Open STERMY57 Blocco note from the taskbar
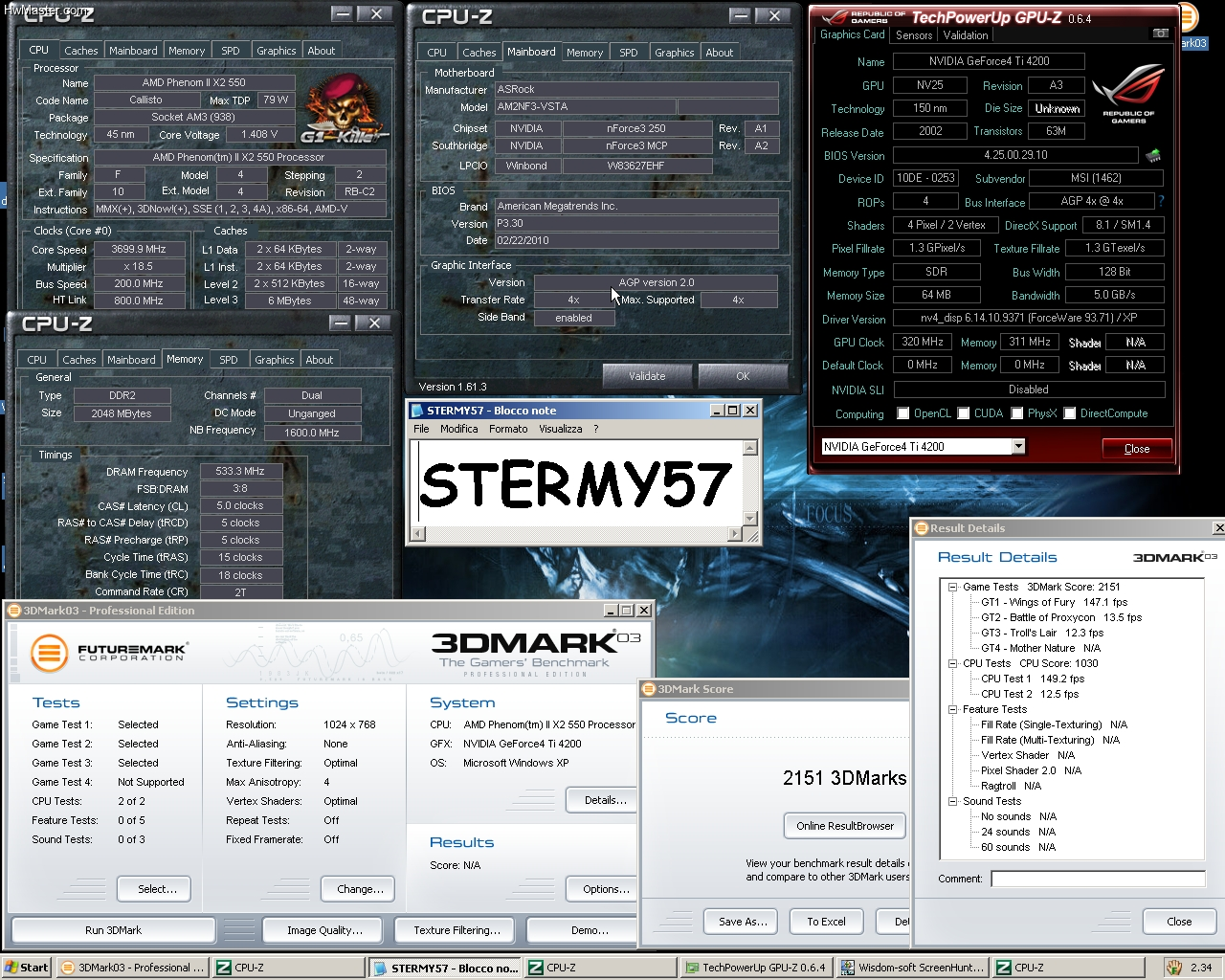Image resolution: width=1225 pixels, height=980 pixels. 445,968
